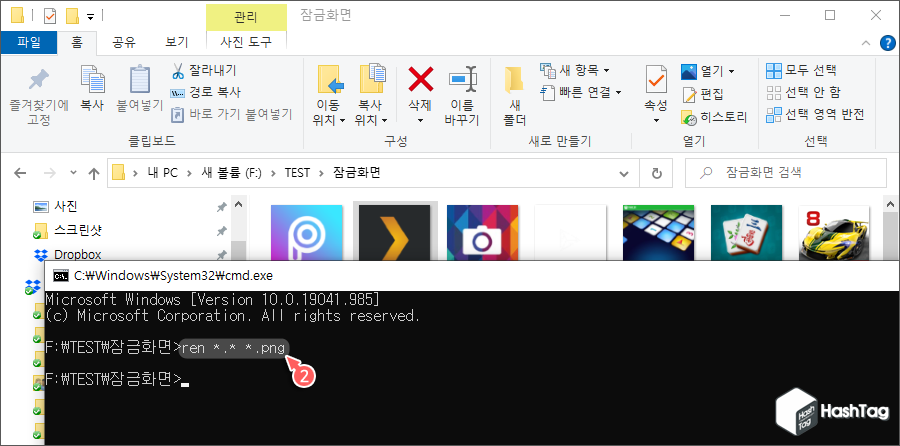The image size is (900, 446).
Task: Click 바로 가기 붙여넣기 (Paste shortcut)
Action: tap(232, 114)
